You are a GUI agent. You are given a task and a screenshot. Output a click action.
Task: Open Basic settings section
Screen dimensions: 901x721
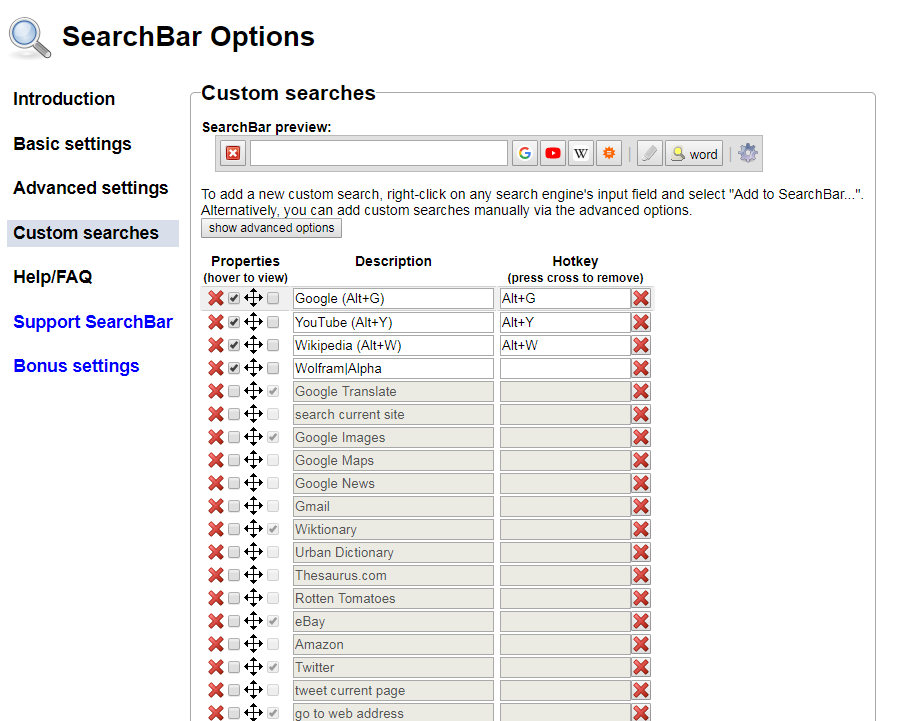point(72,144)
